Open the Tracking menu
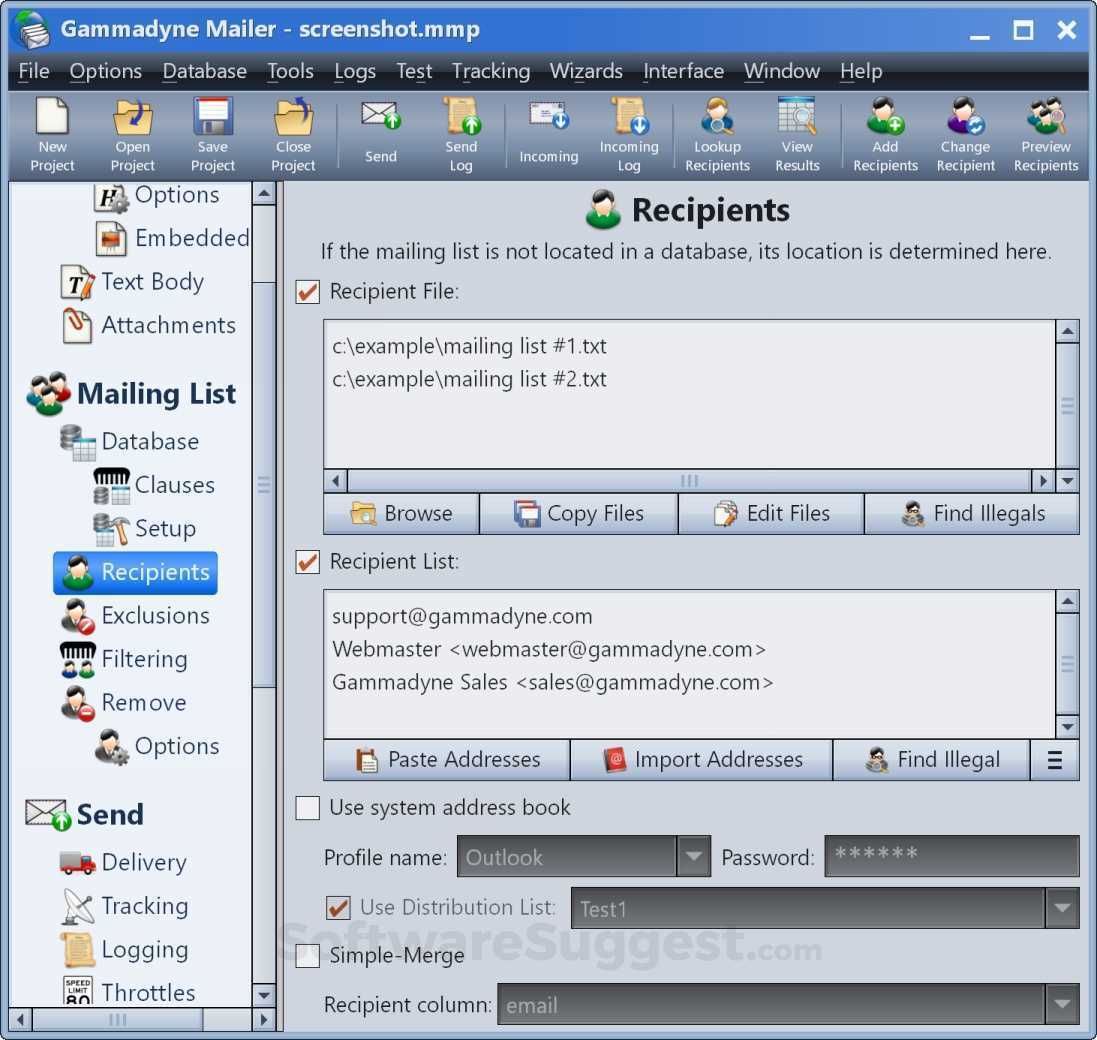The image size is (1097, 1040). click(x=490, y=71)
